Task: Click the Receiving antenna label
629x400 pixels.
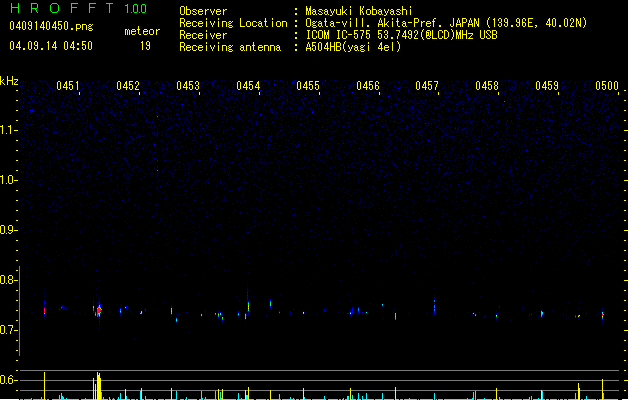Action: point(230,47)
